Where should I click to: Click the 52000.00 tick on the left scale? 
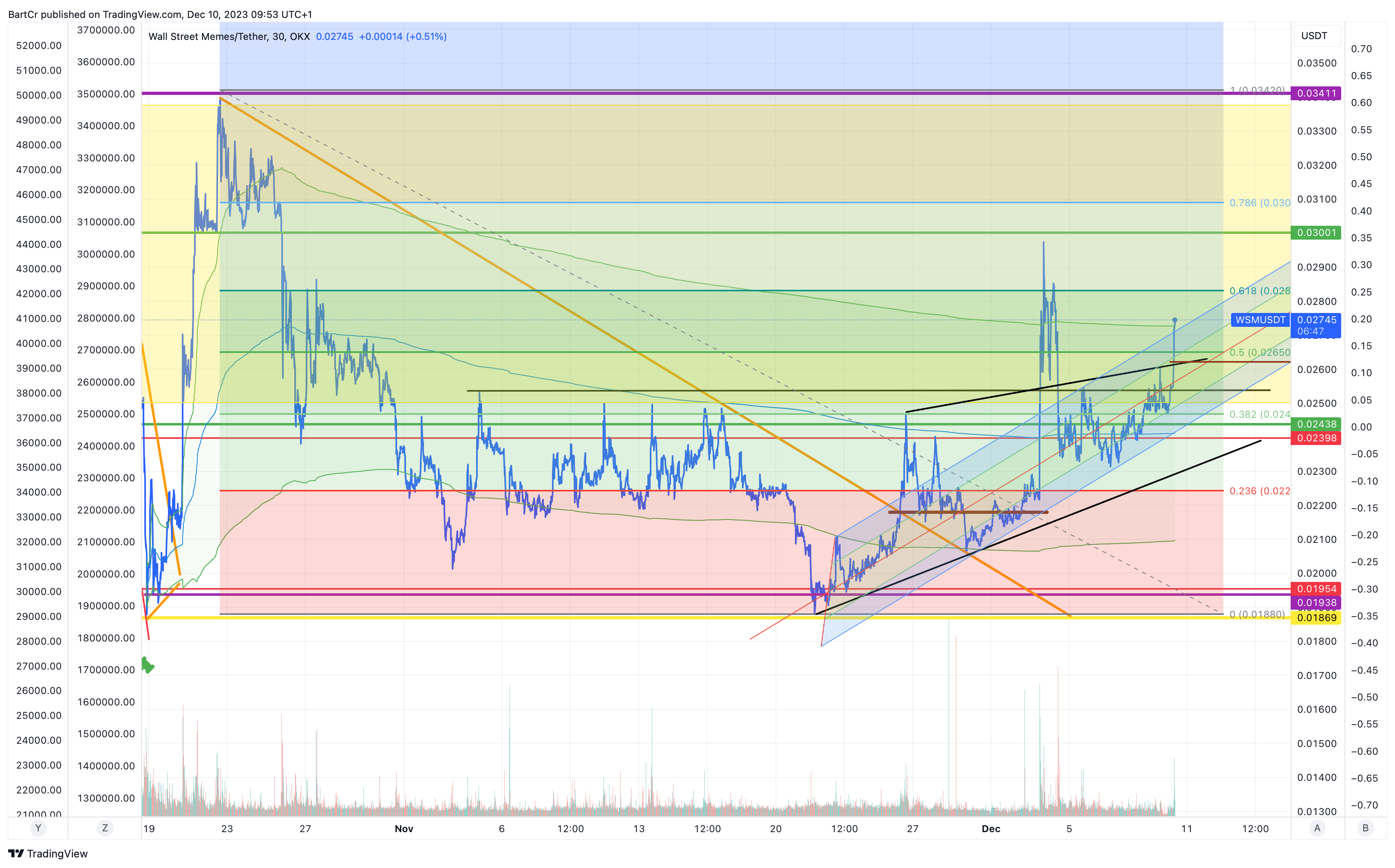coord(38,45)
